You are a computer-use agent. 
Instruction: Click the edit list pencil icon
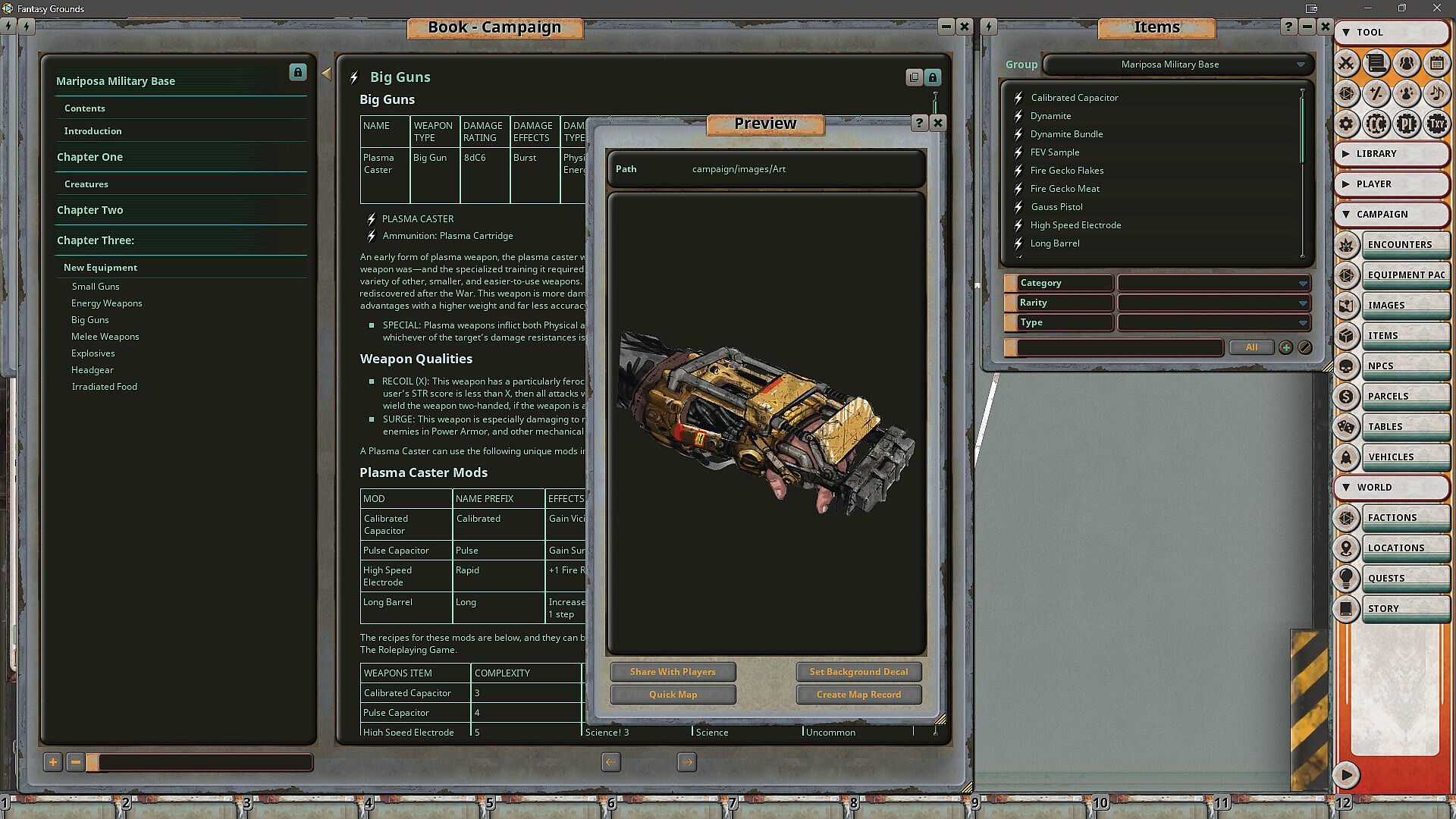(x=1304, y=347)
